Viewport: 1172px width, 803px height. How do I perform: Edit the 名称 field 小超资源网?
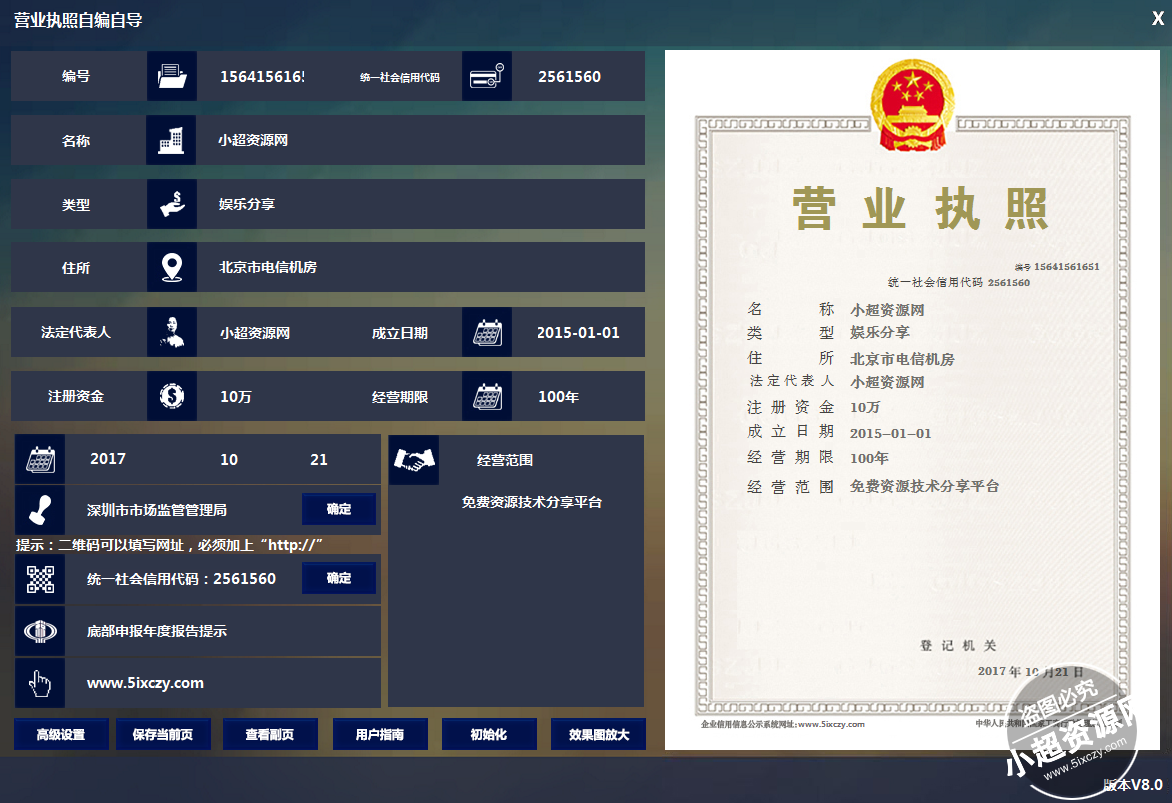[x=420, y=140]
